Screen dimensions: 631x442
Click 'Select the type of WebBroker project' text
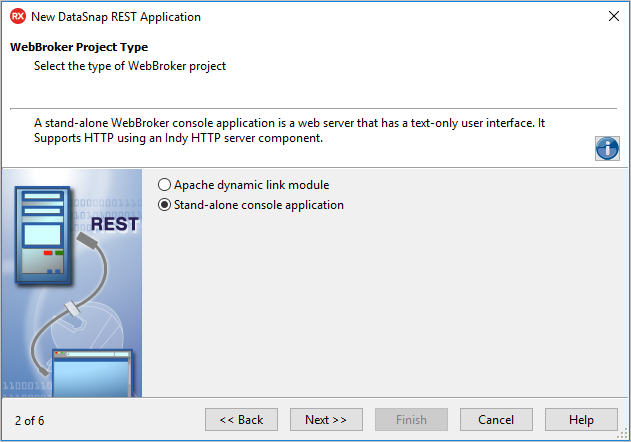tap(130, 66)
